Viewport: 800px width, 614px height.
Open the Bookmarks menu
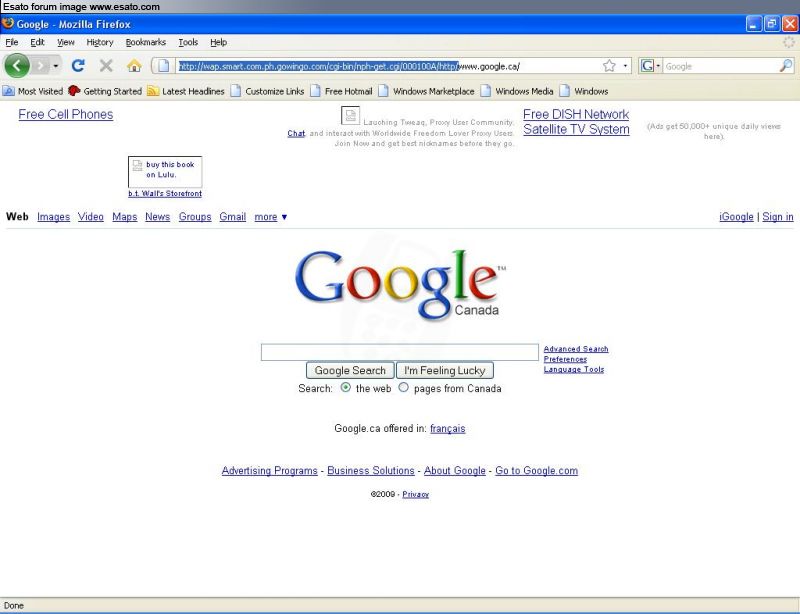[x=145, y=42]
